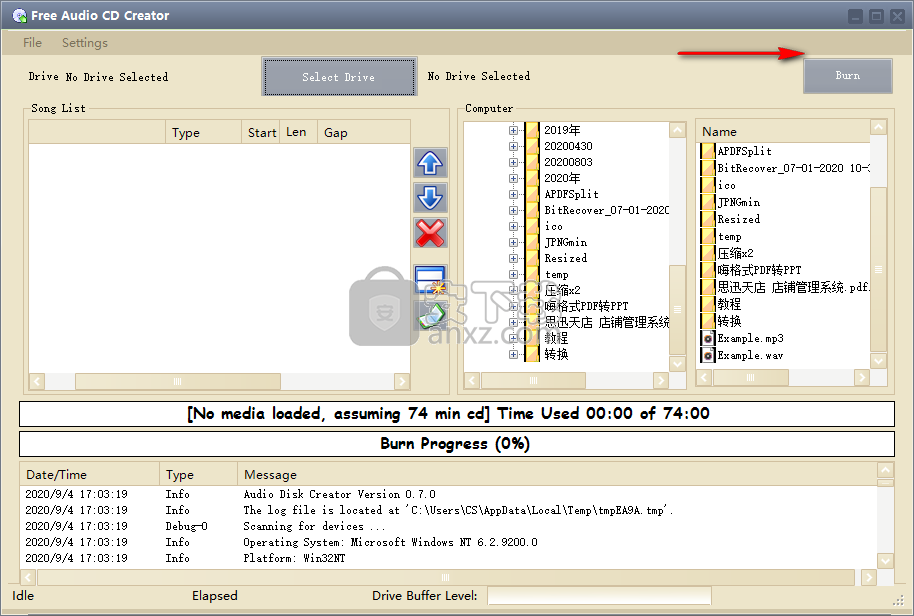This screenshot has width=914, height=616.
Task: Click the Free Audio CD Creator title bar icon
Action: coord(19,16)
